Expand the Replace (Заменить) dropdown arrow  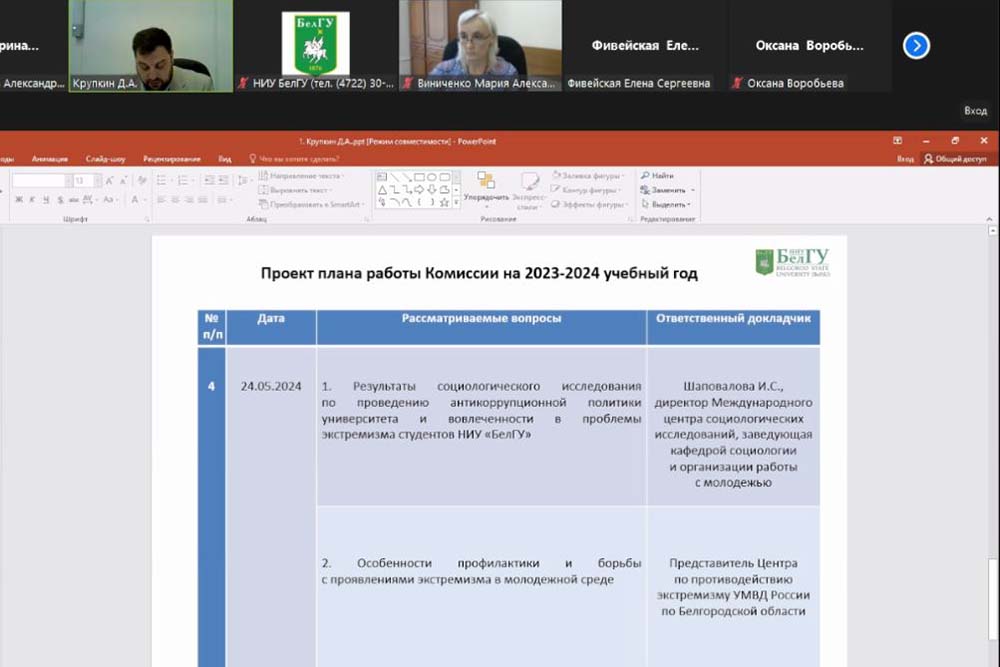click(x=692, y=190)
